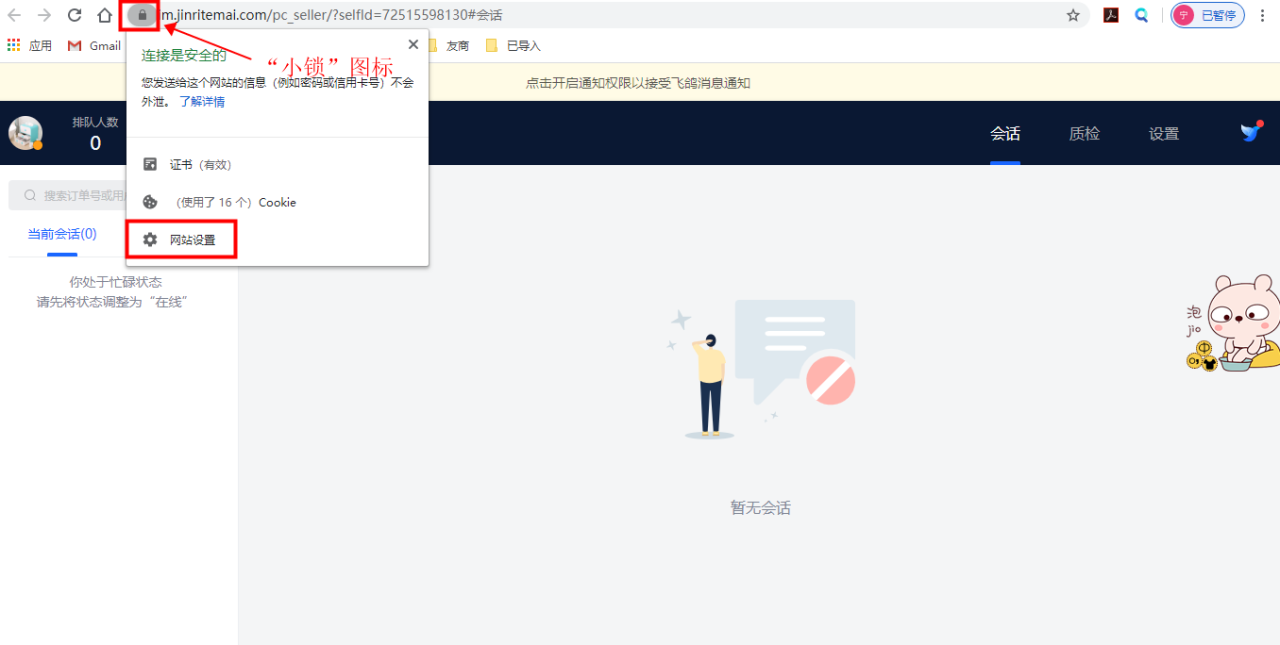The image size is (1280, 645).
Task: Select the 当前会话(0) tab
Action: (x=62, y=233)
